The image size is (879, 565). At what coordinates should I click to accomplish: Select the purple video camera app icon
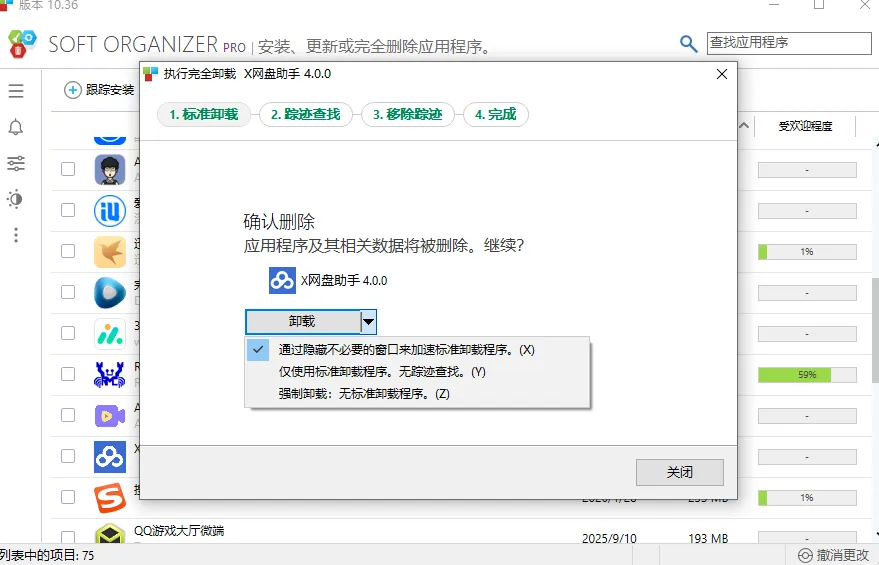point(110,416)
